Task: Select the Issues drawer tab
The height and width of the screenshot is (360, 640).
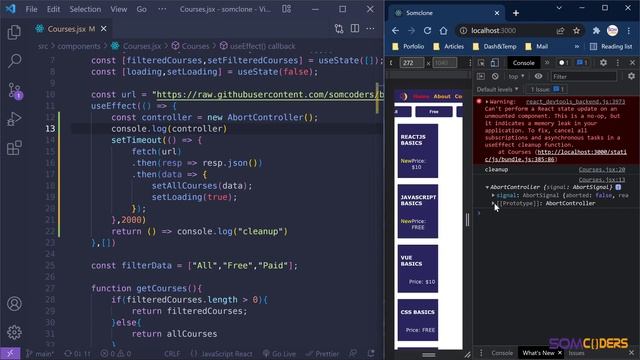Action: 576,353
